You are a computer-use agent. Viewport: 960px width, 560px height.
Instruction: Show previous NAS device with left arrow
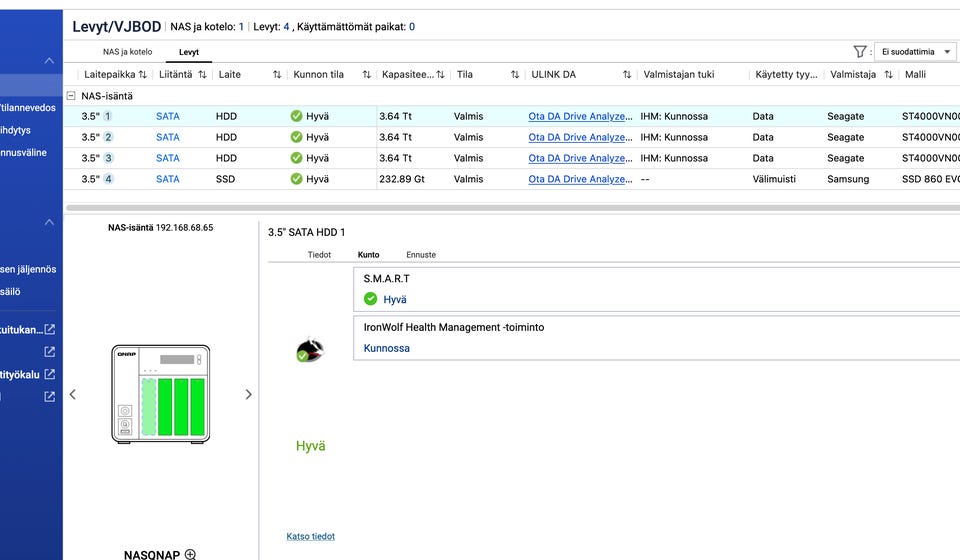pos(72,394)
